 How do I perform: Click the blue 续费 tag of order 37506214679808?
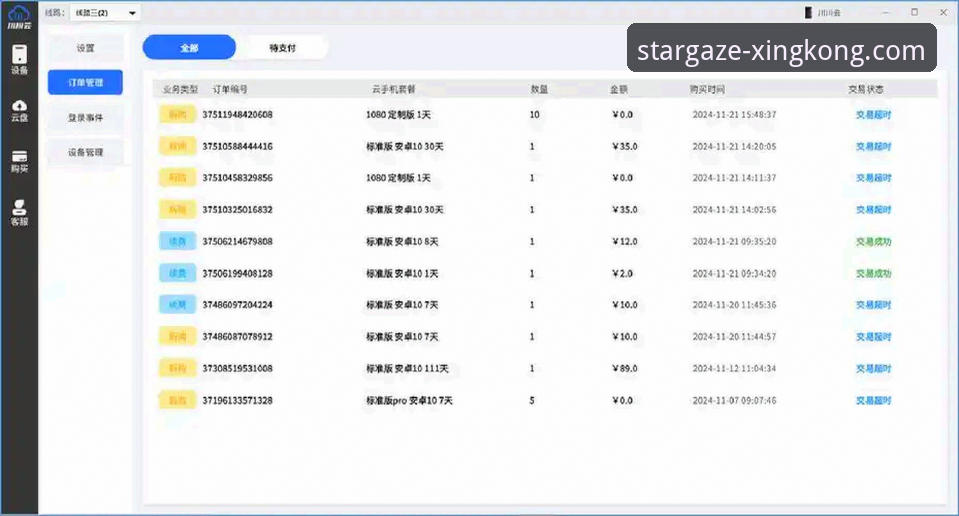(177, 241)
